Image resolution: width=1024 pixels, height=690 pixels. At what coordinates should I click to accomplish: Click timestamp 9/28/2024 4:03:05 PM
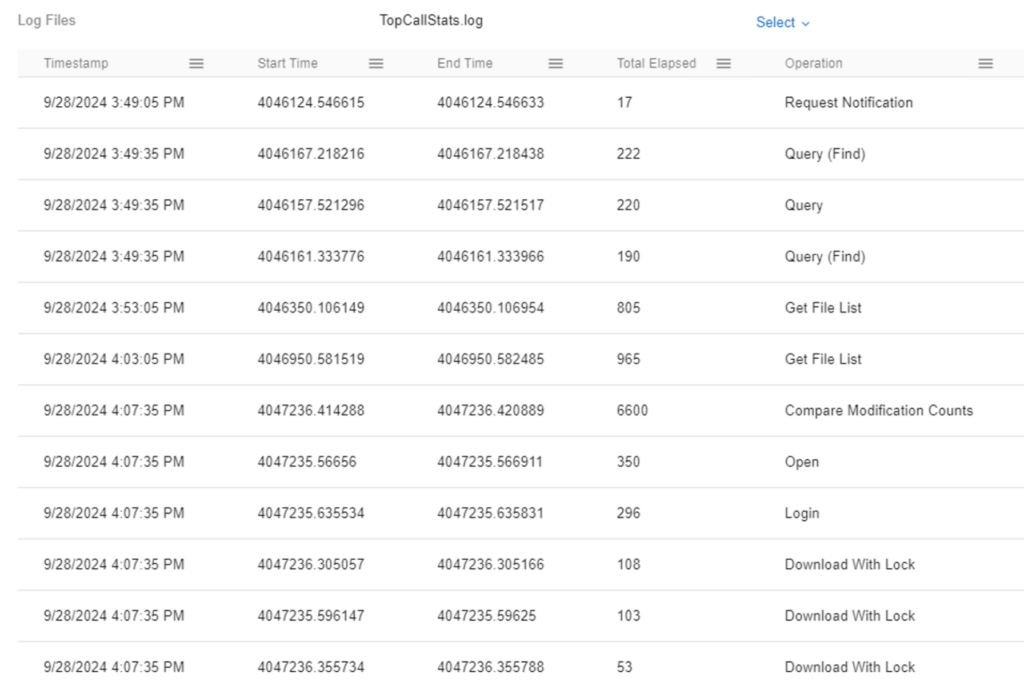(114, 359)
